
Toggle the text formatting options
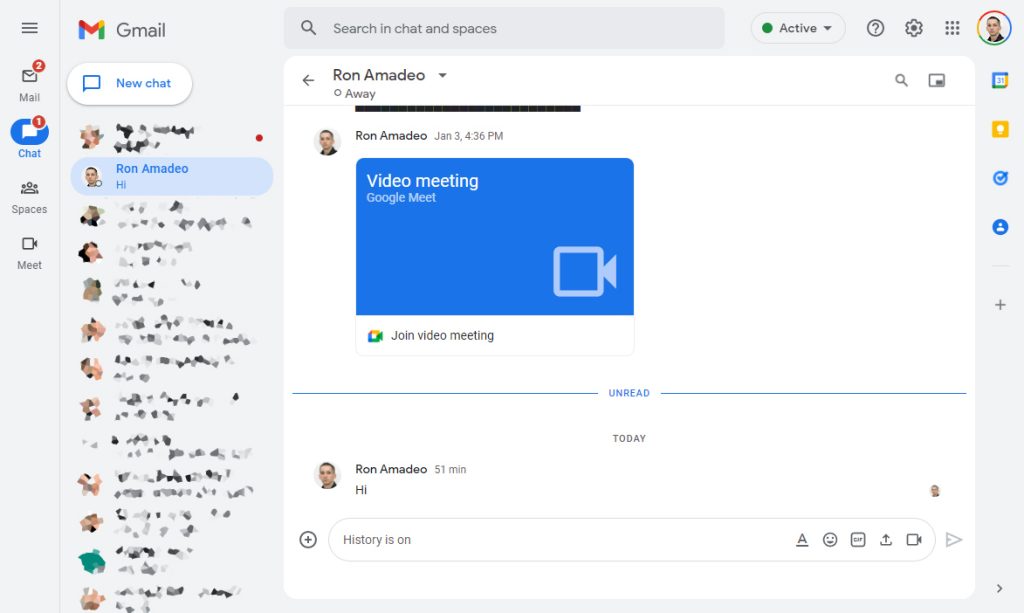point(802,539)
